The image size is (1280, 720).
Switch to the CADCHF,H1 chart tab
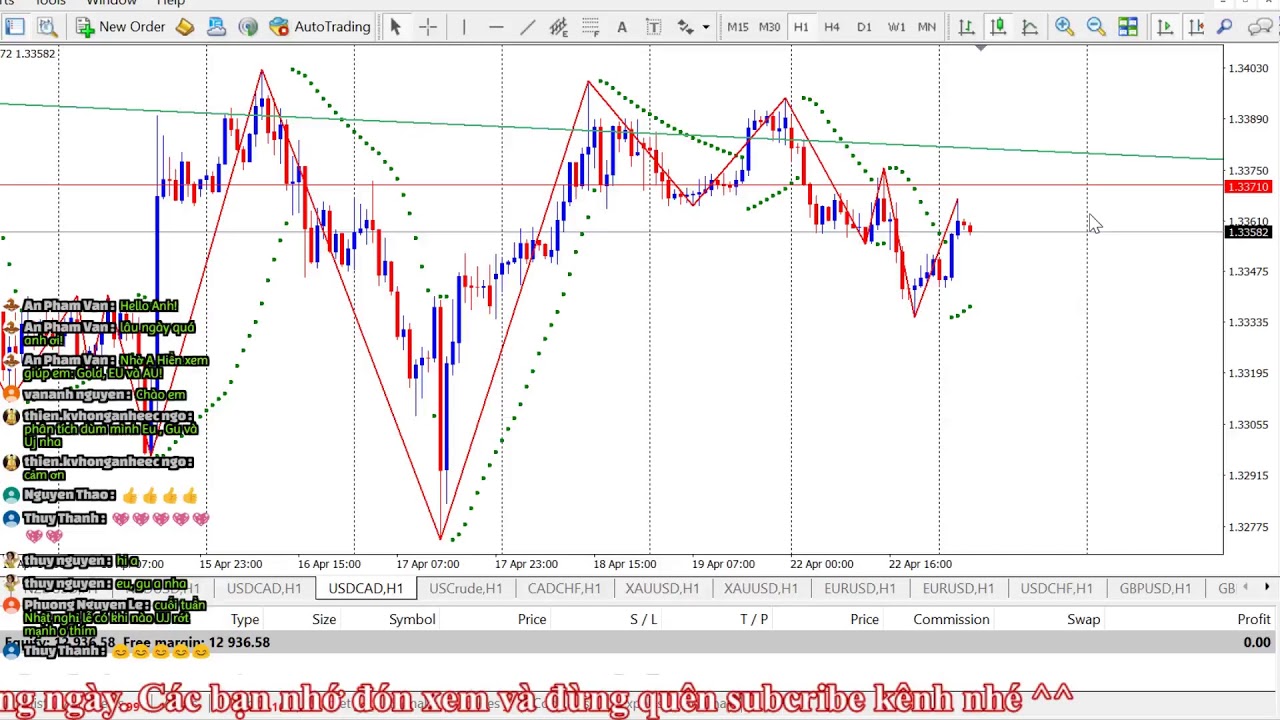pyautogui.click(x=564, y=588)
